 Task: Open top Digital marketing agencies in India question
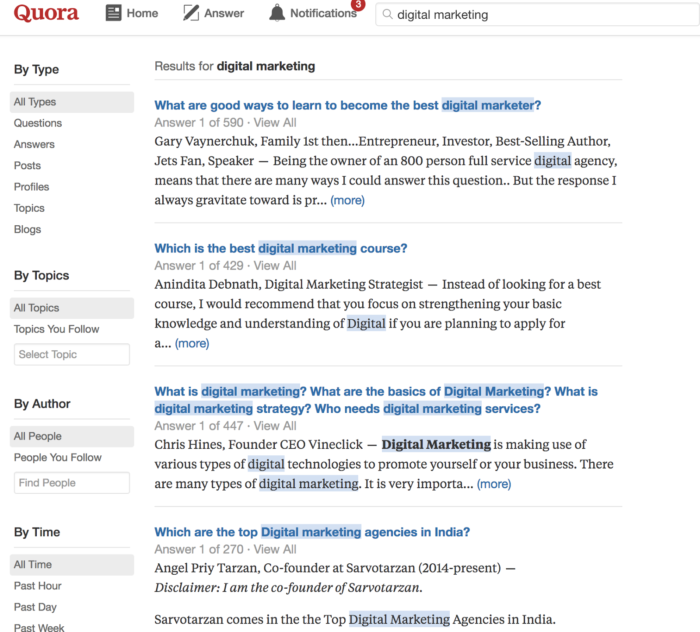pos(312,532)
